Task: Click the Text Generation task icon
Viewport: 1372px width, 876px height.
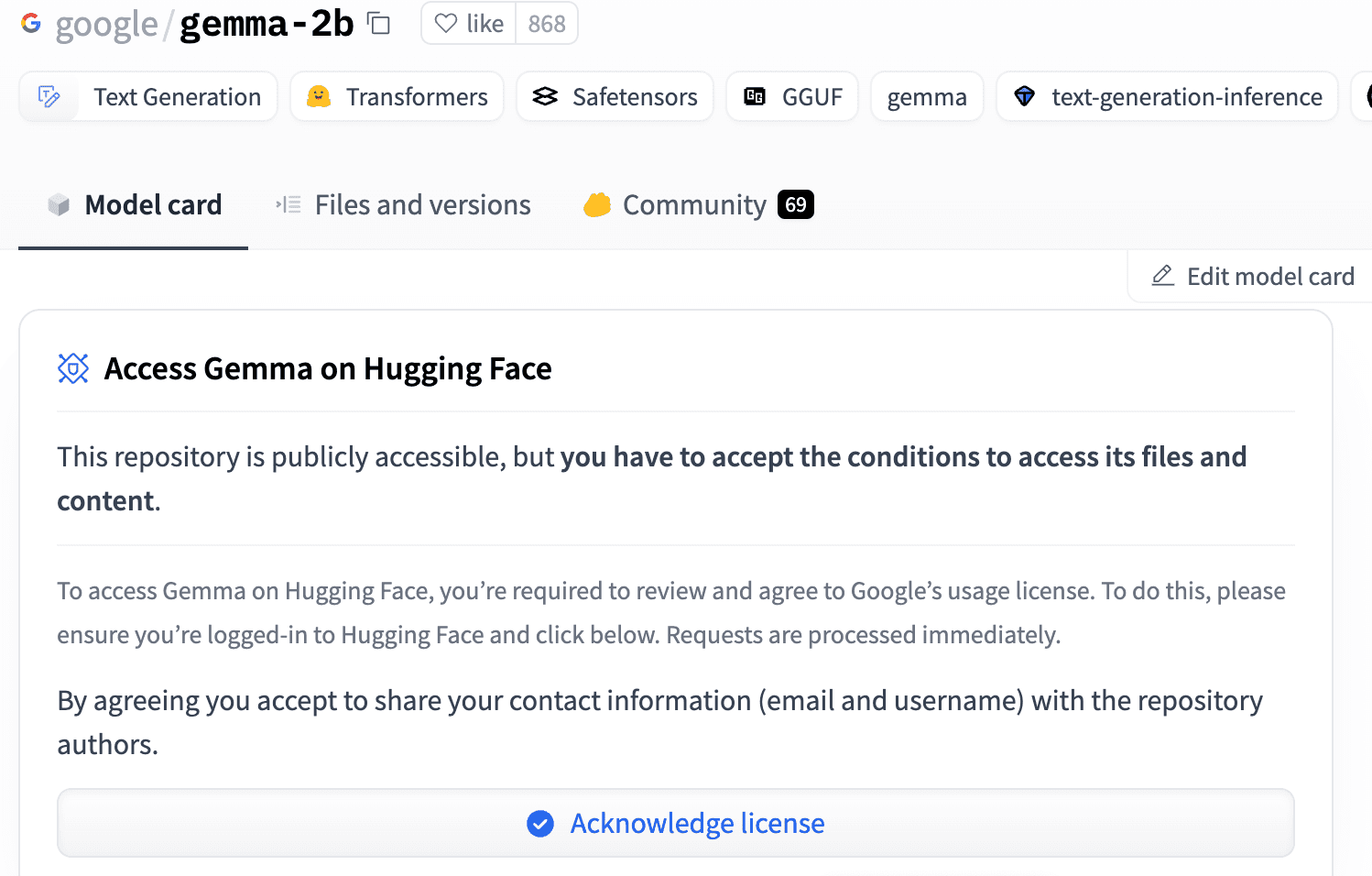Action: coord(49,96)
